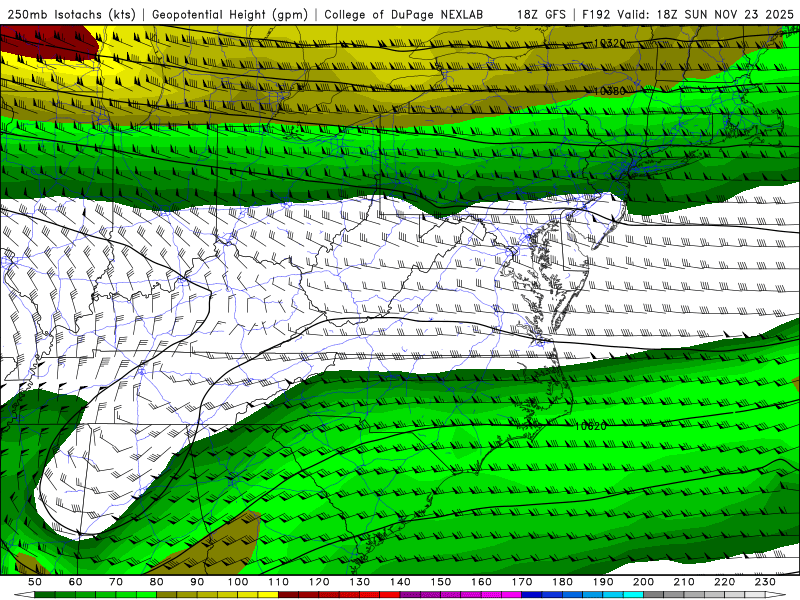The height and width of the screenshot is (600, 800).
Task: Click the 10620 height contour label
Action: click(x=590, y=426)
